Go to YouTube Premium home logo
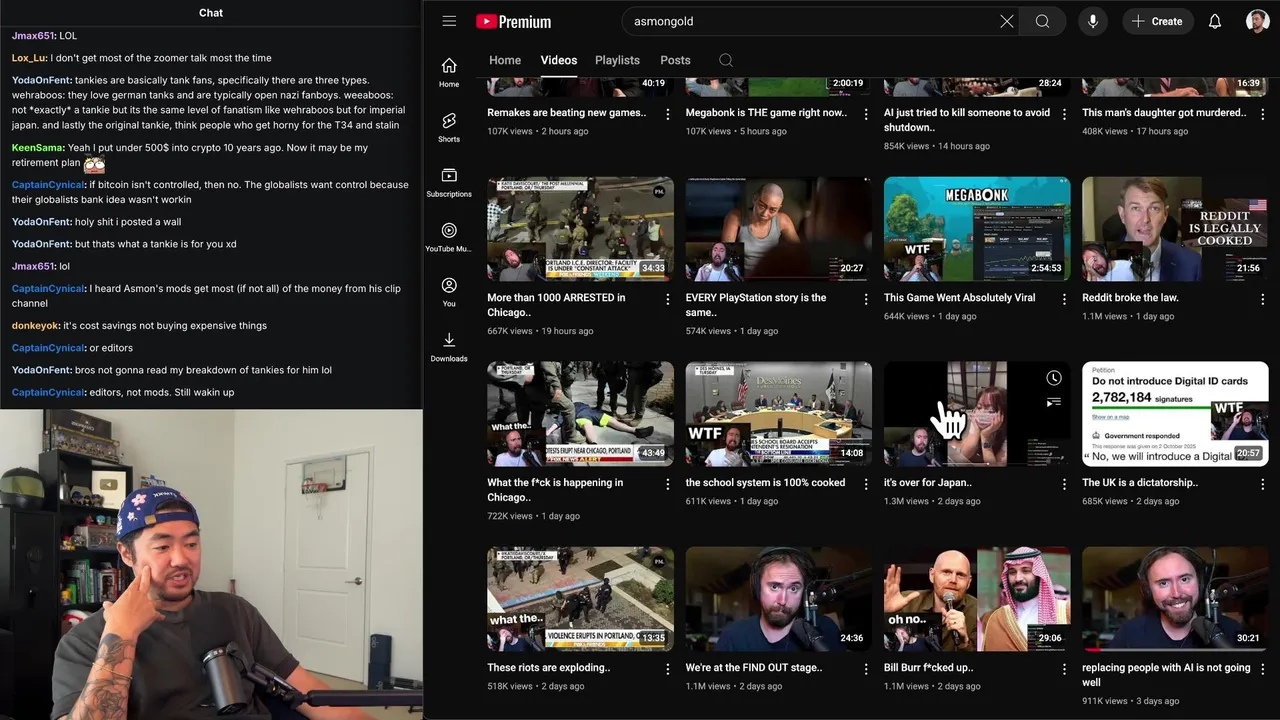The width and height of the screenshot is (1280, 720). coord(514,21)
